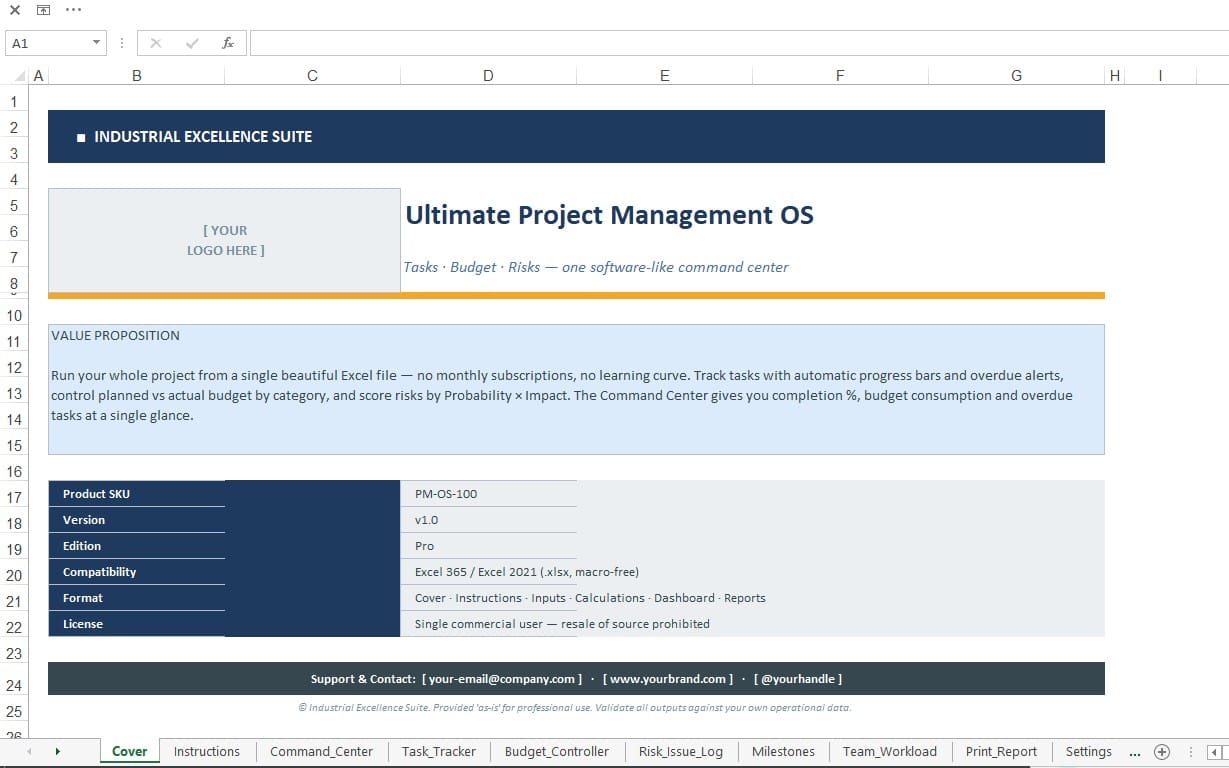The height and width of the screenshot is (768, 1229).
Task: Click the Name Box showing A1
Action: 47,43
